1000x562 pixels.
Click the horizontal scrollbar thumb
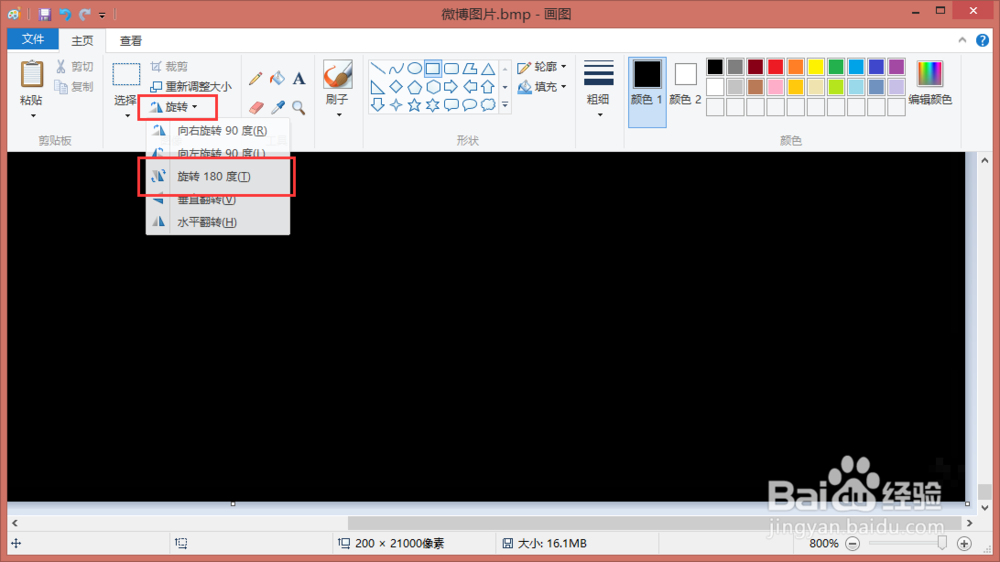pos(654,522)
